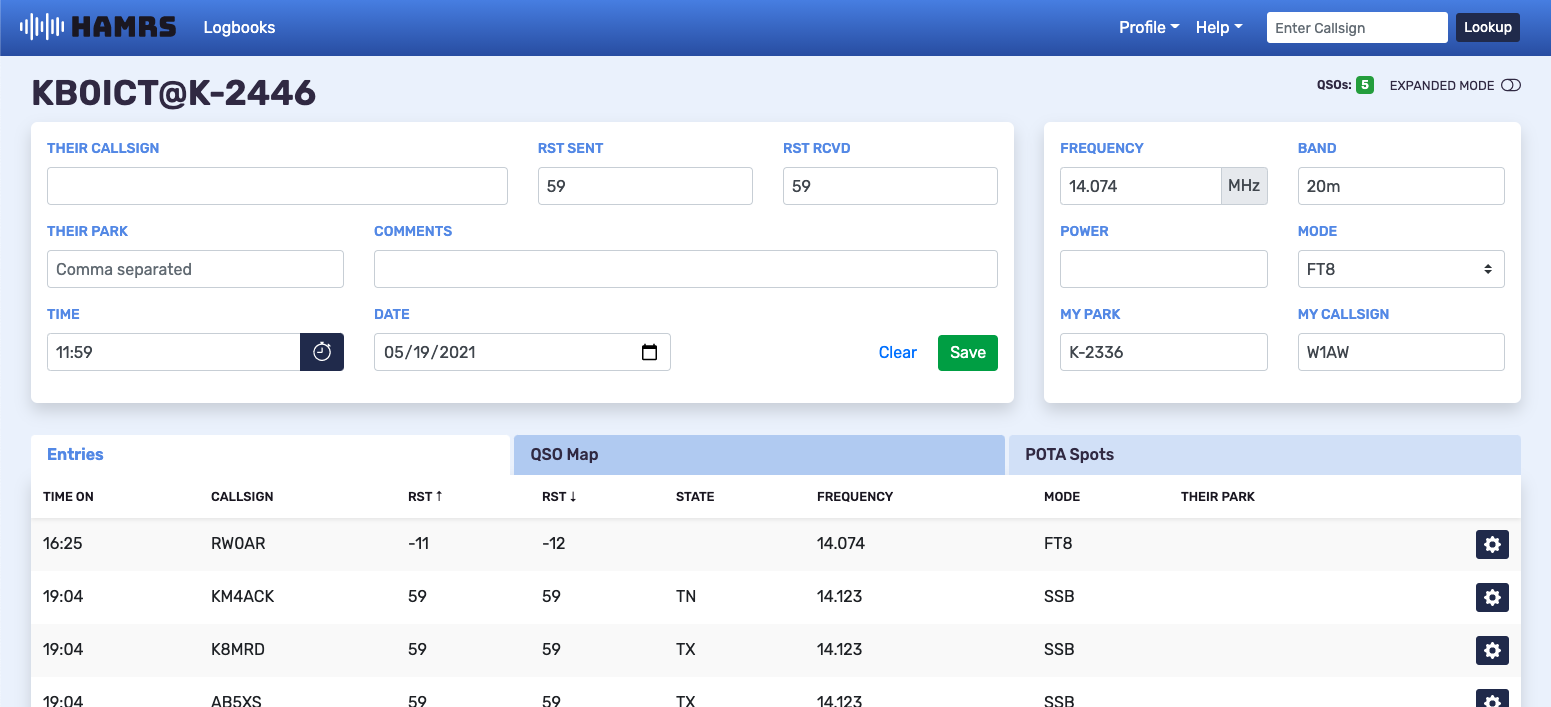Open the Profile dropdown menu
1551x707 pixels.
tap(1148, 27)
